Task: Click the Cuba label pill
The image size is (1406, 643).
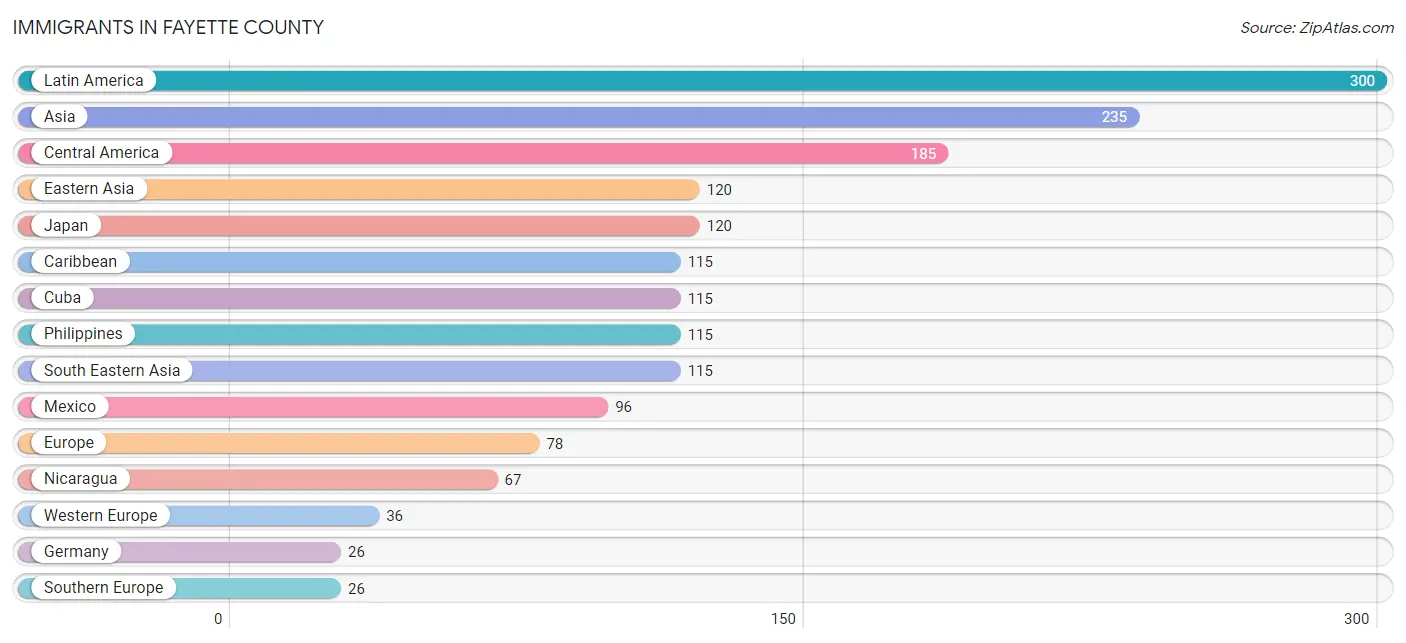Action: [62, 298]
